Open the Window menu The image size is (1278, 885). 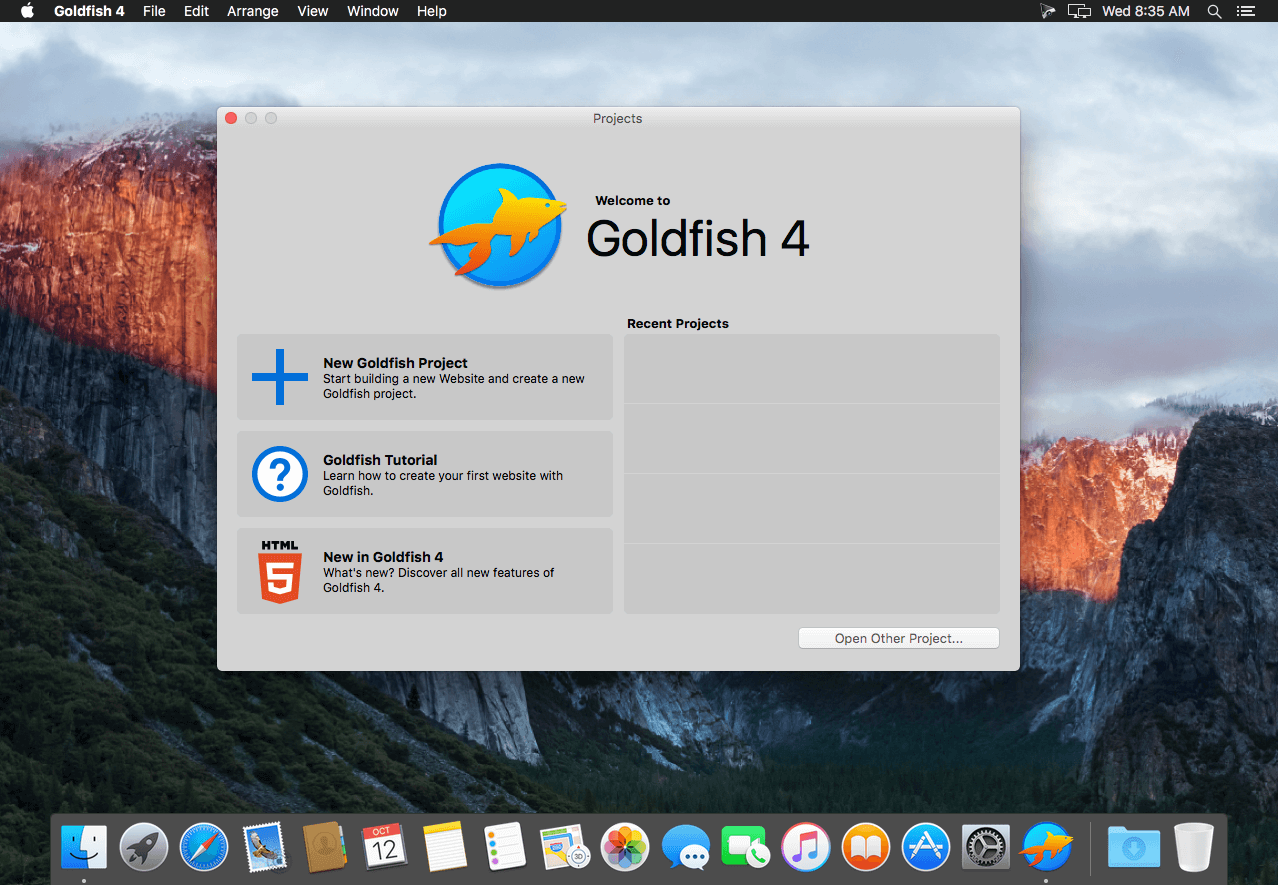[x=373, y=11]
